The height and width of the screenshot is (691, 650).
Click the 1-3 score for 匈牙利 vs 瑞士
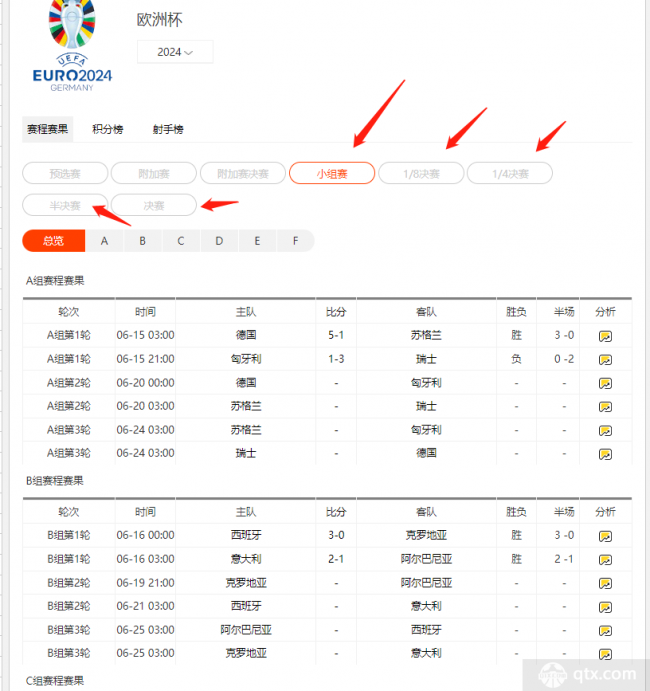(x=336, y=359)
